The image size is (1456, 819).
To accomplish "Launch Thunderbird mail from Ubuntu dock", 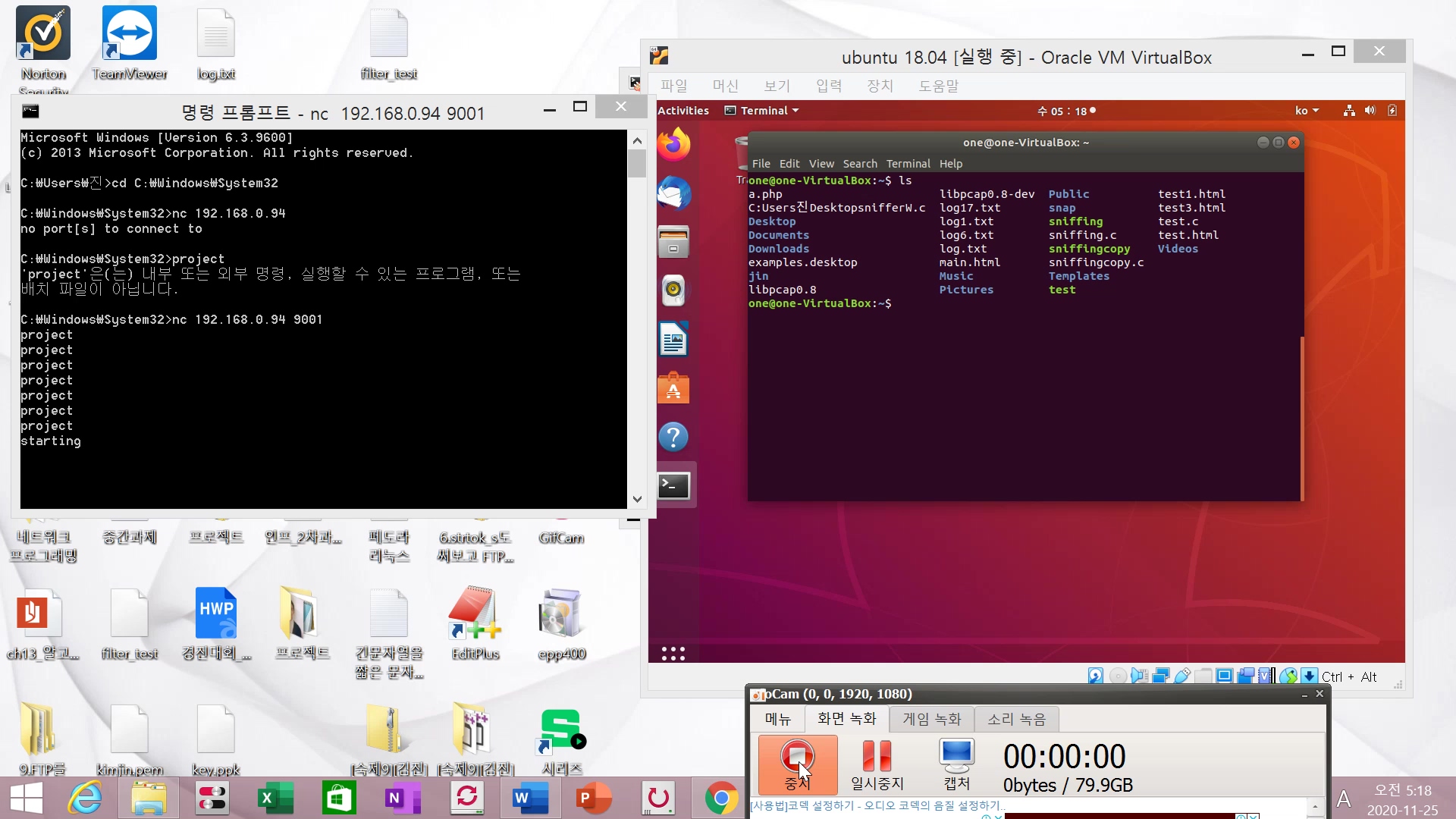I will (673, 193).
